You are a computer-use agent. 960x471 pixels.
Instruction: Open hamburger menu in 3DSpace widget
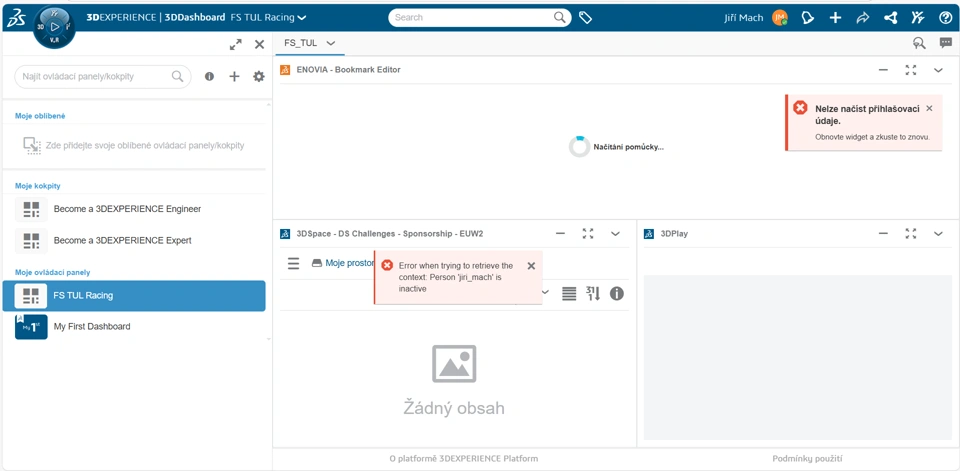[x=294, y=263]
